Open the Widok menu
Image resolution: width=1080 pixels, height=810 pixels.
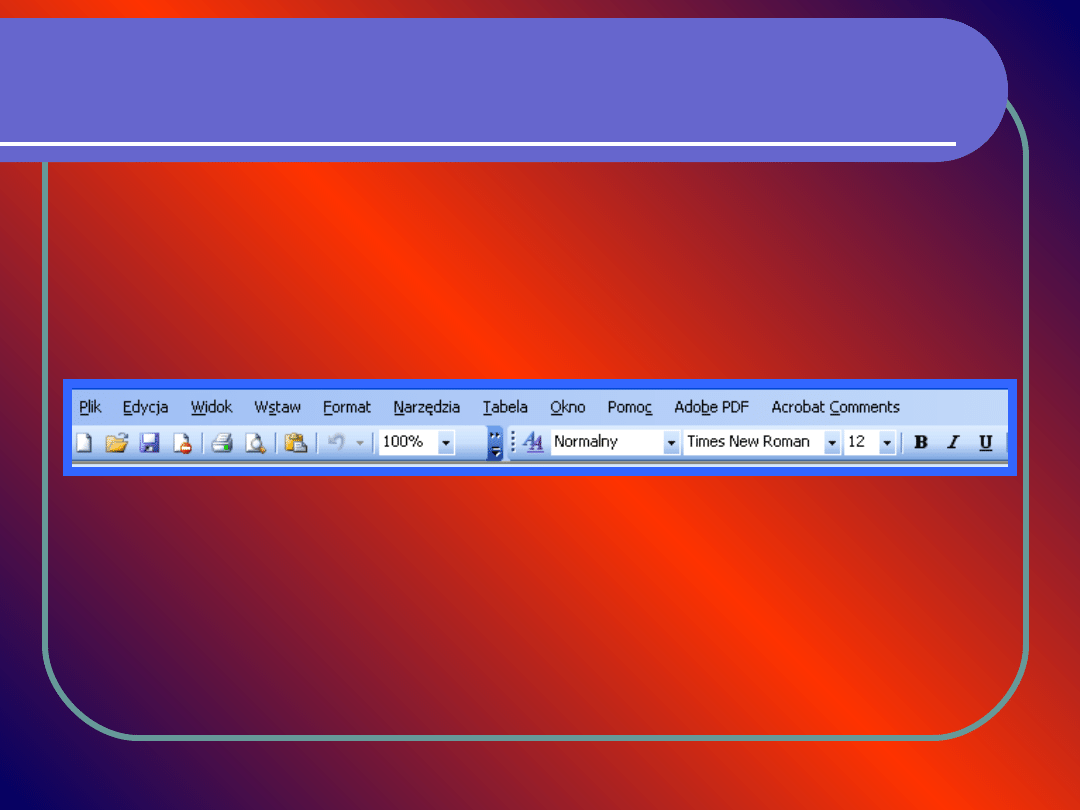(x=211, y=407)
